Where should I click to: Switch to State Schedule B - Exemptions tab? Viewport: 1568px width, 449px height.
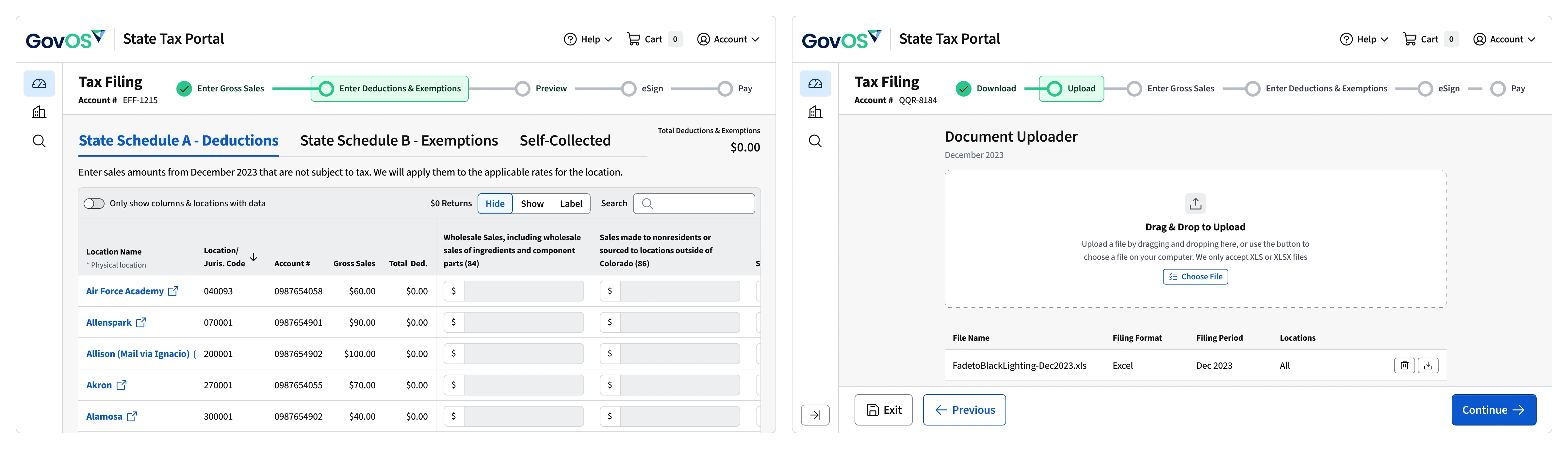[399, 141]
